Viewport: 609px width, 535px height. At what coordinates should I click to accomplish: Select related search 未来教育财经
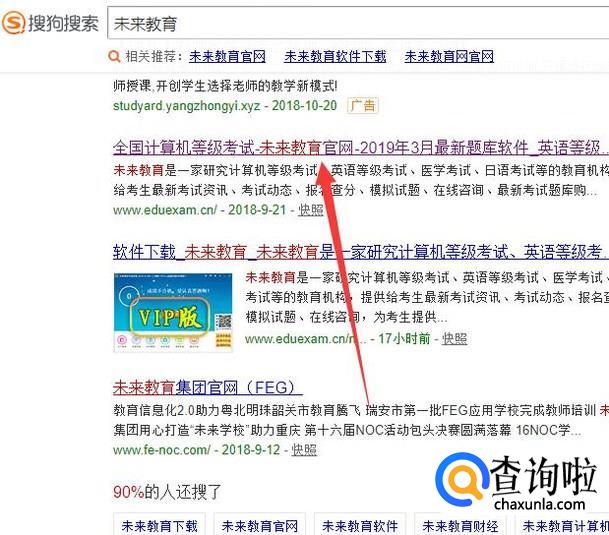tap(460, 526)
